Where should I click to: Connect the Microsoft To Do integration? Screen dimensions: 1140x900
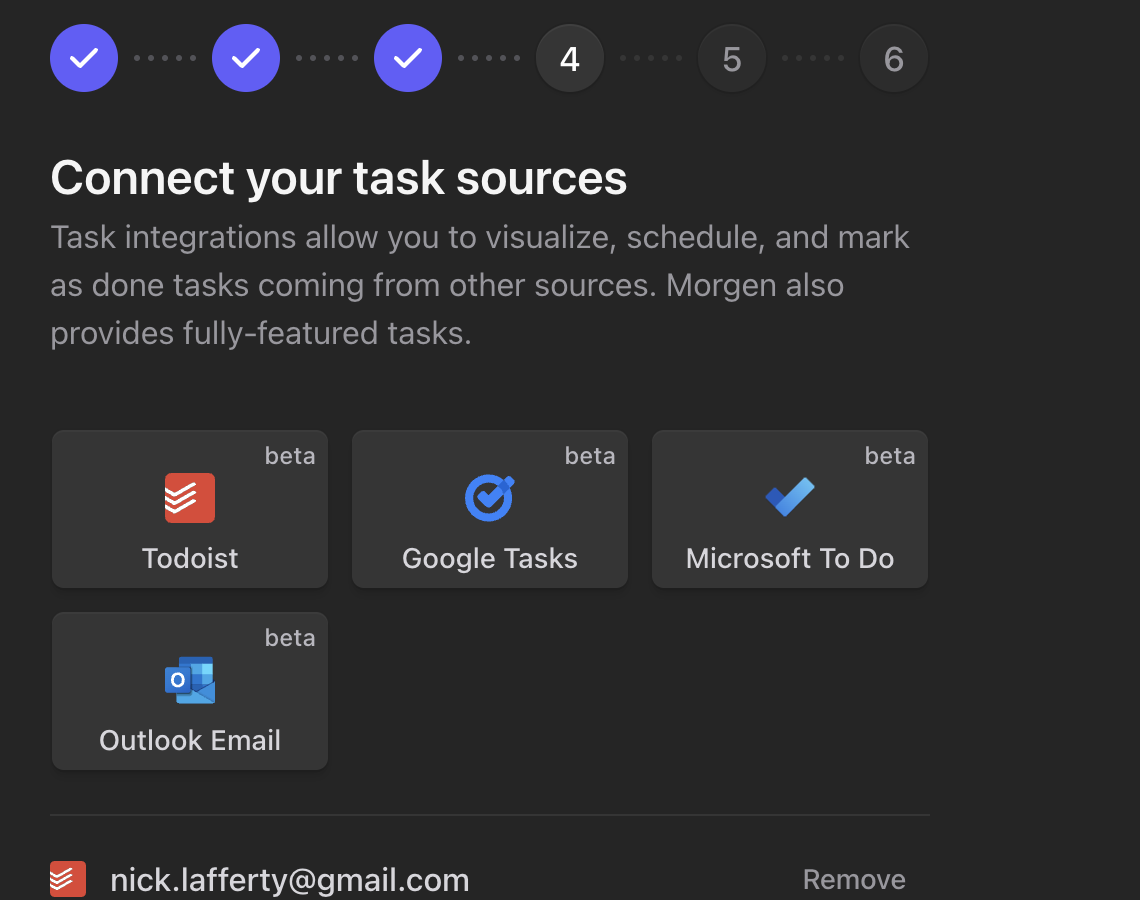[789, 509]
